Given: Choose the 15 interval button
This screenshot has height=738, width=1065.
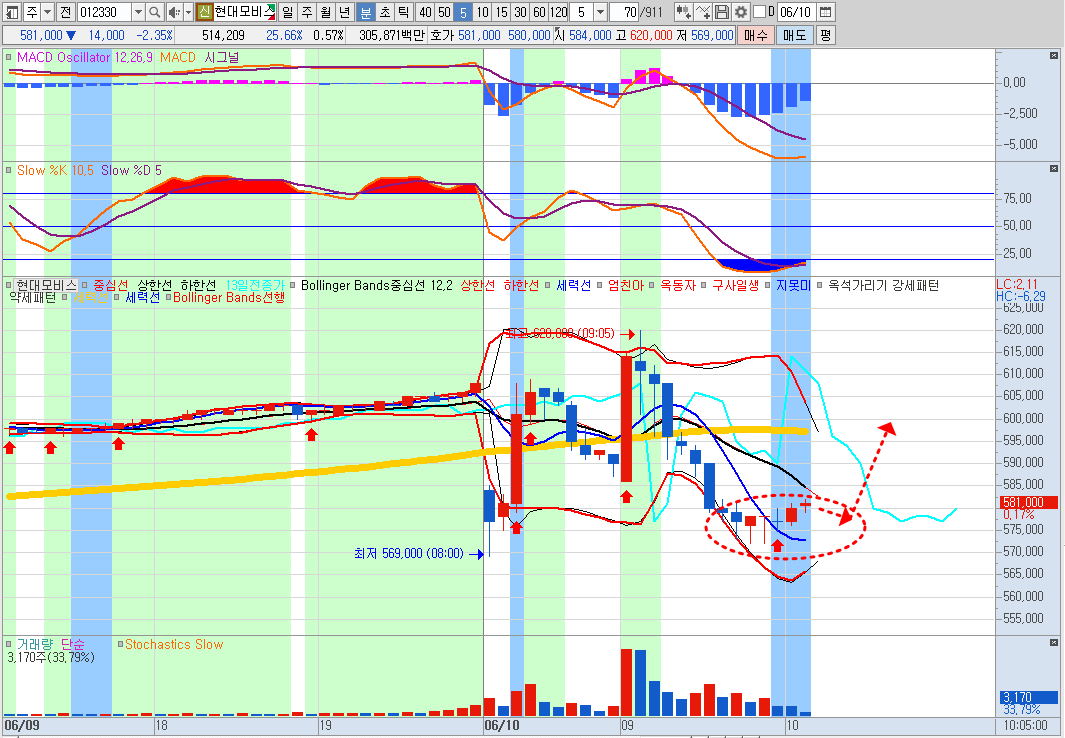Looking at the screenshot, I should point(501,12).
